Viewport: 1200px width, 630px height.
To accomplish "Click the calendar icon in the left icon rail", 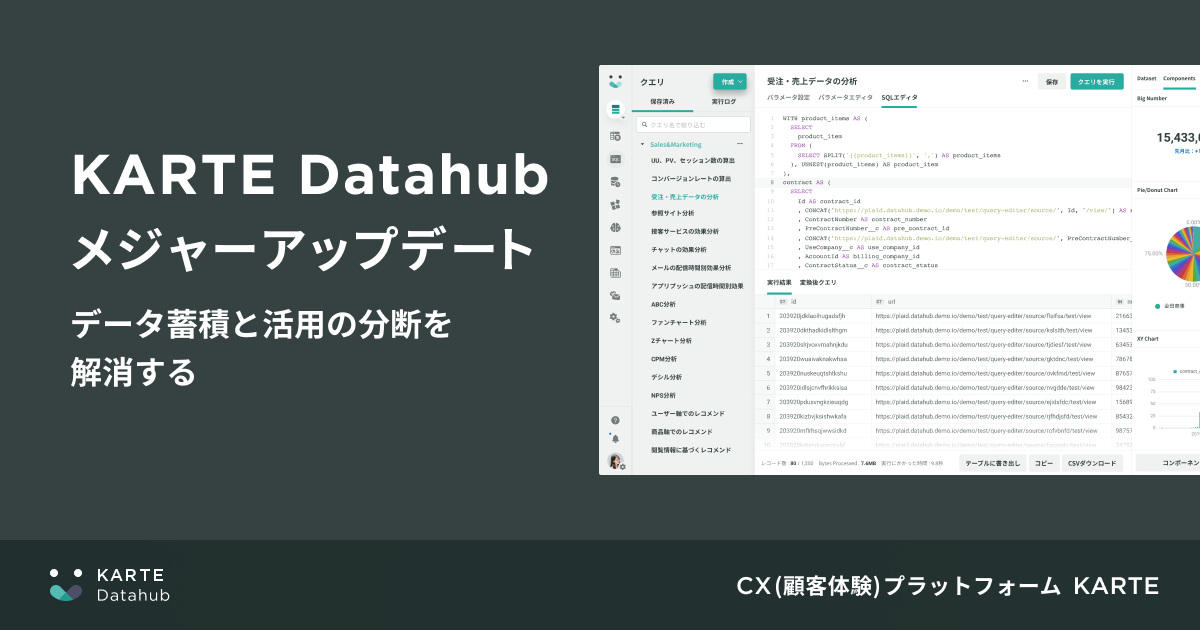I will [x=615, y=275].
